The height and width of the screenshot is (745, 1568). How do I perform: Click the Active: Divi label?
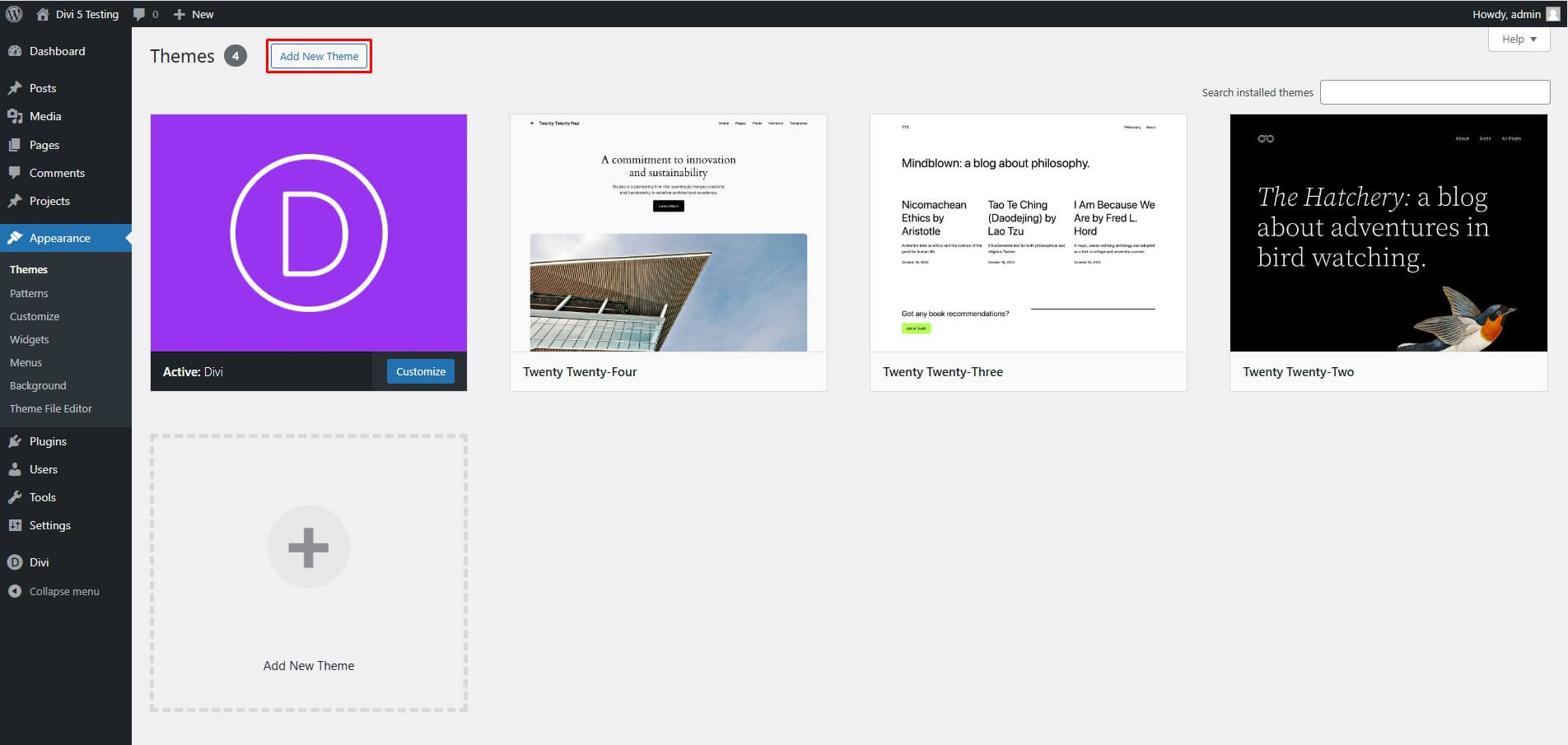point(193,371)
